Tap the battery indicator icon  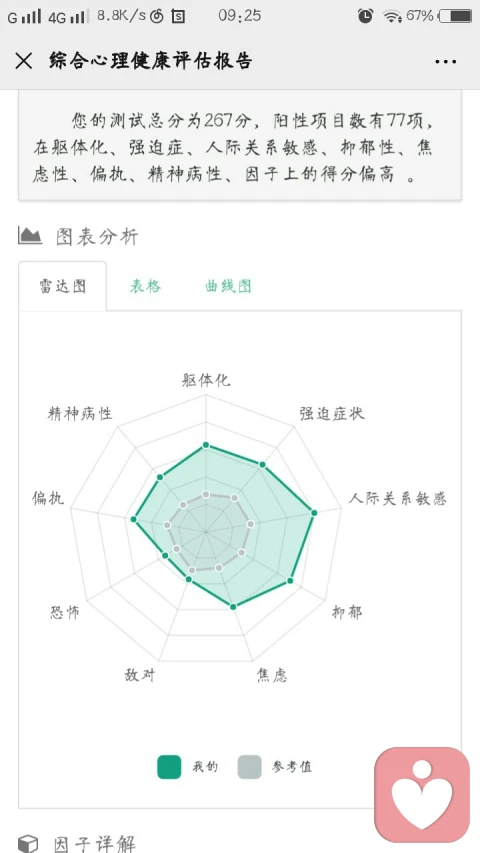(456, 16)
